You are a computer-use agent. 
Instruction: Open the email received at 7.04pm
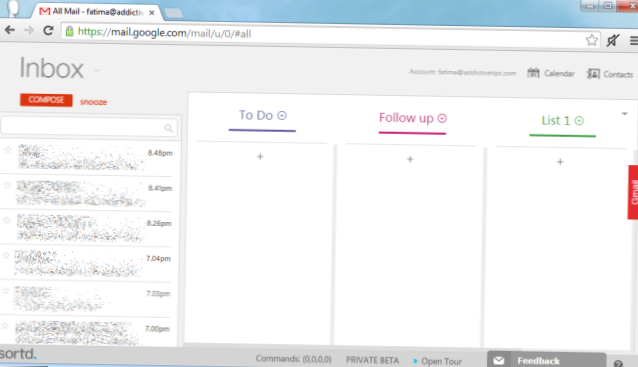(x=85, y=263)
